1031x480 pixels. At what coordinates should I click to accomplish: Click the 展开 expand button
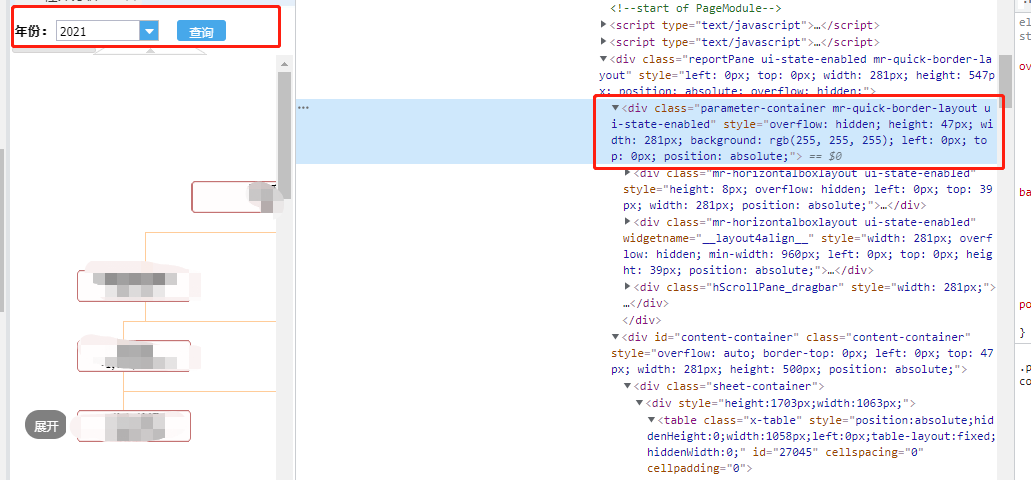[46, 426]
